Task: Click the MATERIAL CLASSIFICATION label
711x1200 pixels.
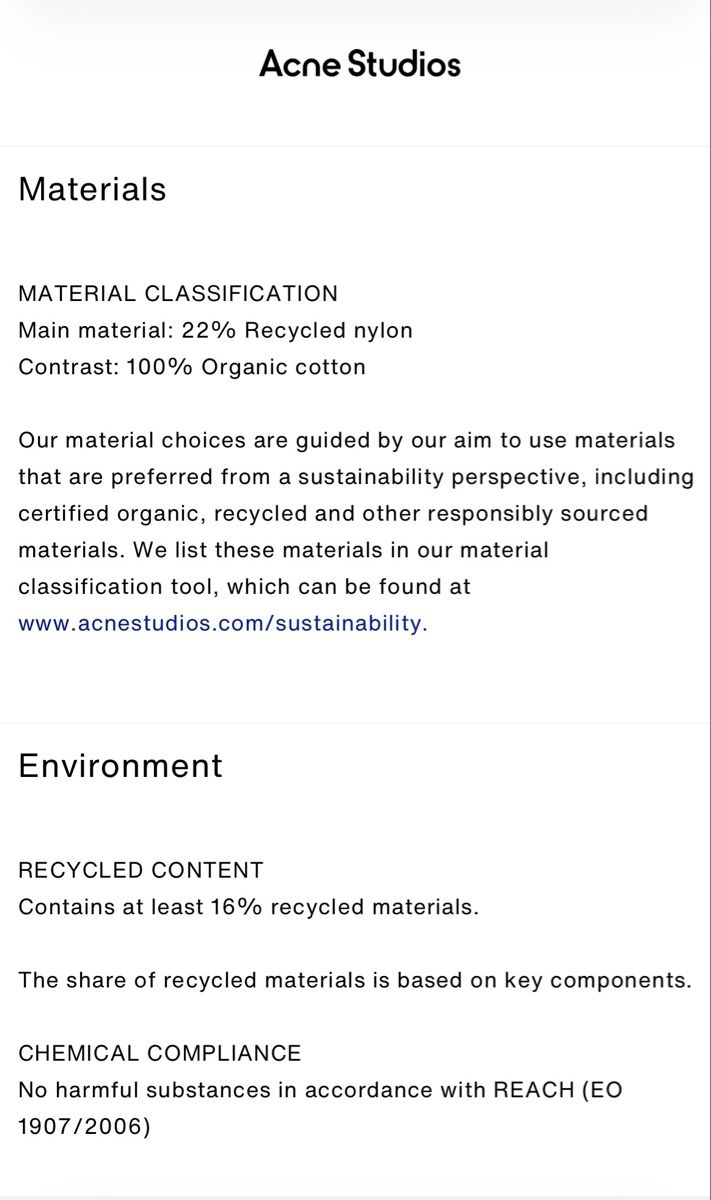Action: click(178, 294)
